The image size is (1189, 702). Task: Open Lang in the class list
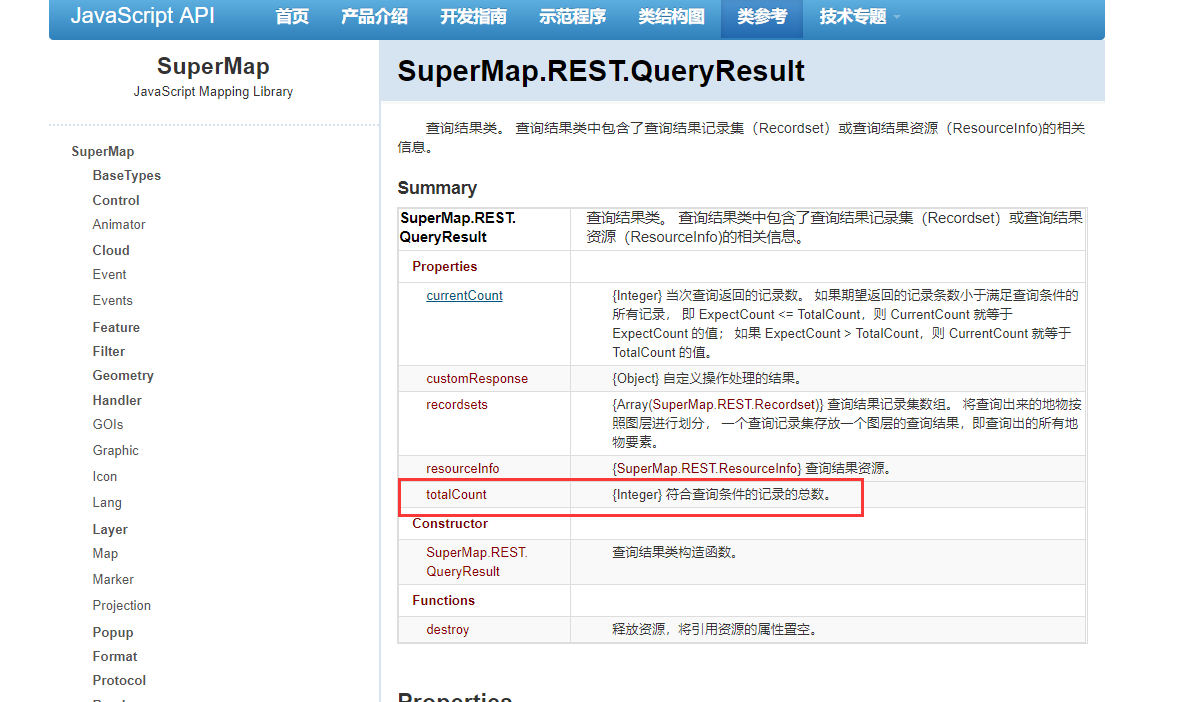[107, 503]
